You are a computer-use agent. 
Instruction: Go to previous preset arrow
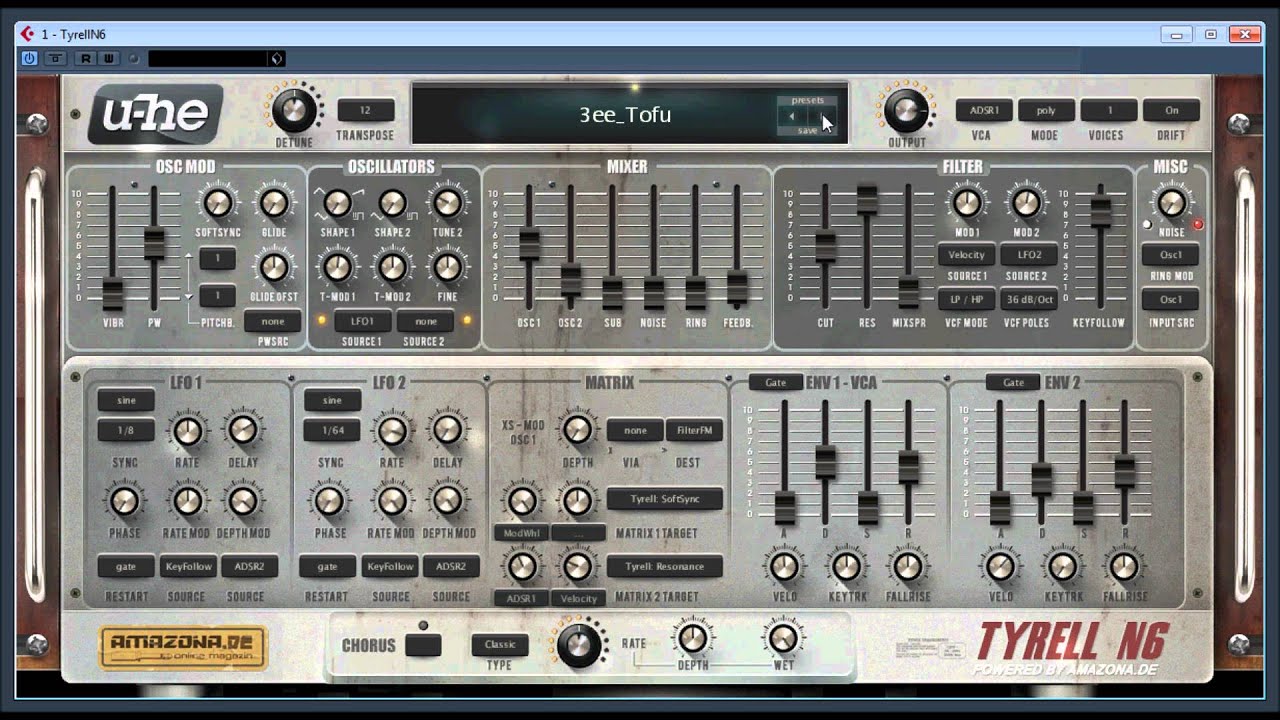tap(792, 116)
